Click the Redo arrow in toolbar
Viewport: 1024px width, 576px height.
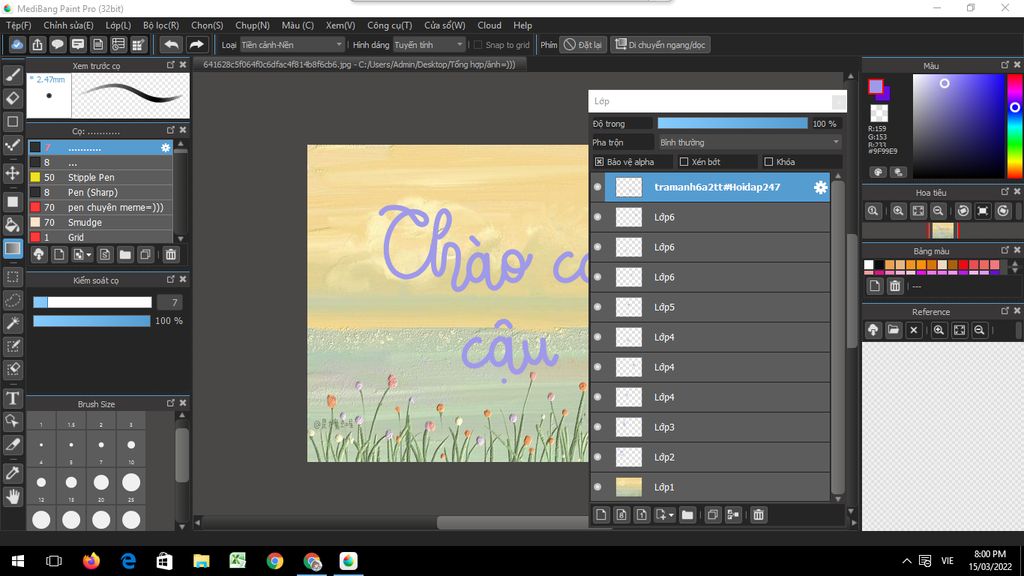point(196,44)
